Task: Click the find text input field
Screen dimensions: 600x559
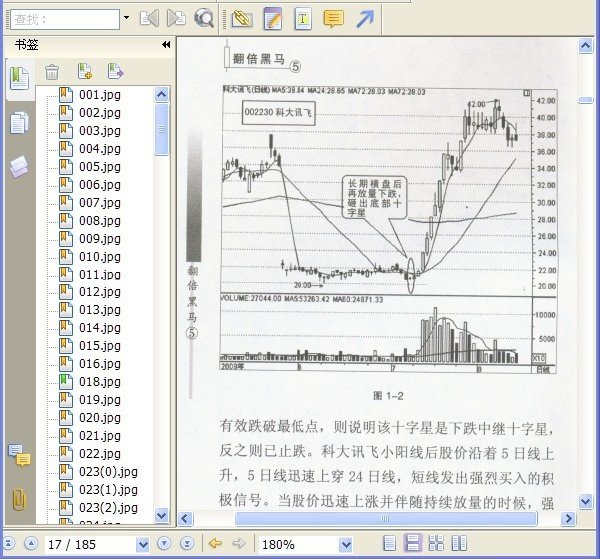Action: click(x=65, y=19)
